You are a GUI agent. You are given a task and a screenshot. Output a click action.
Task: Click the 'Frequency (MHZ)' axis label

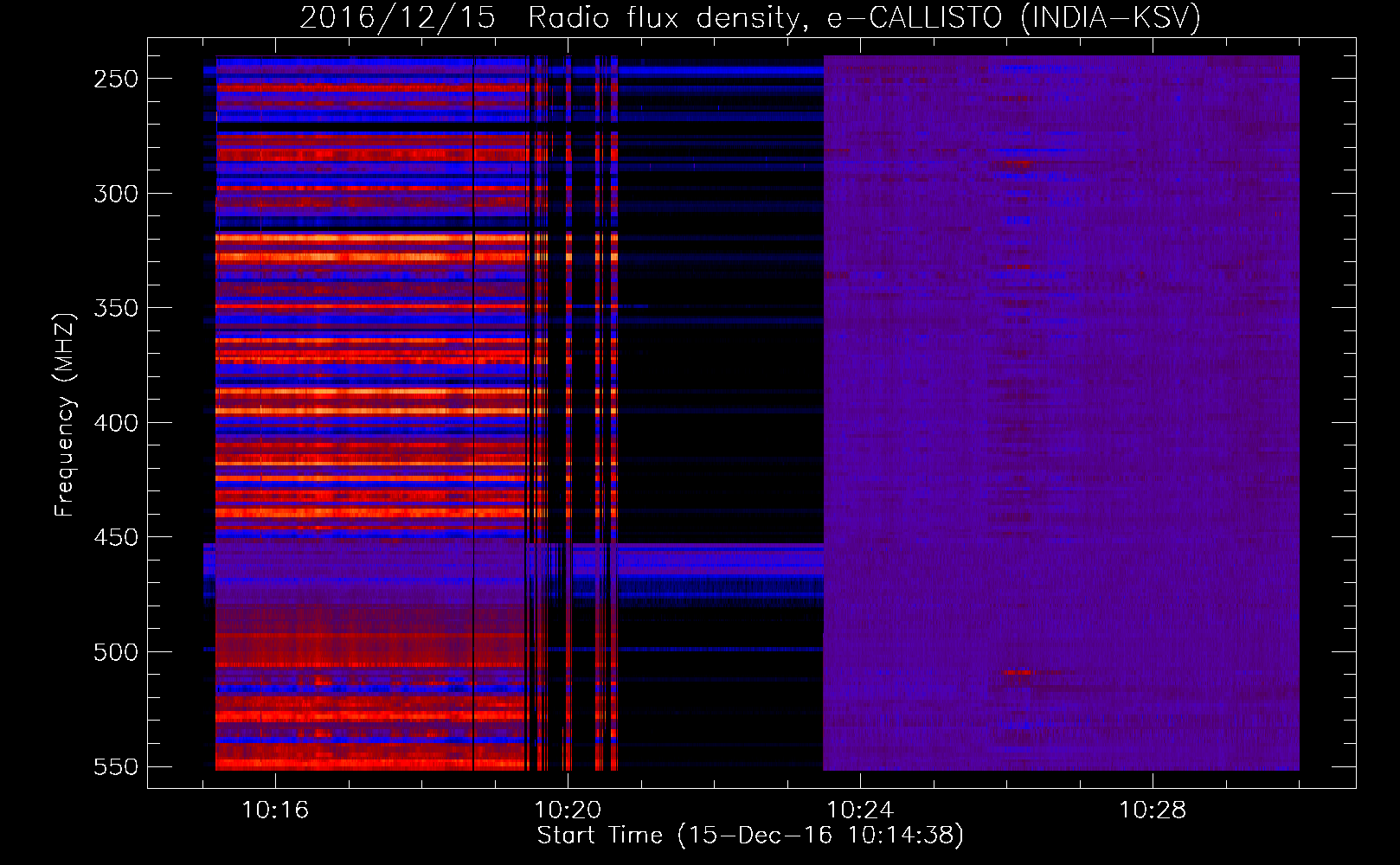pos(65,414)
